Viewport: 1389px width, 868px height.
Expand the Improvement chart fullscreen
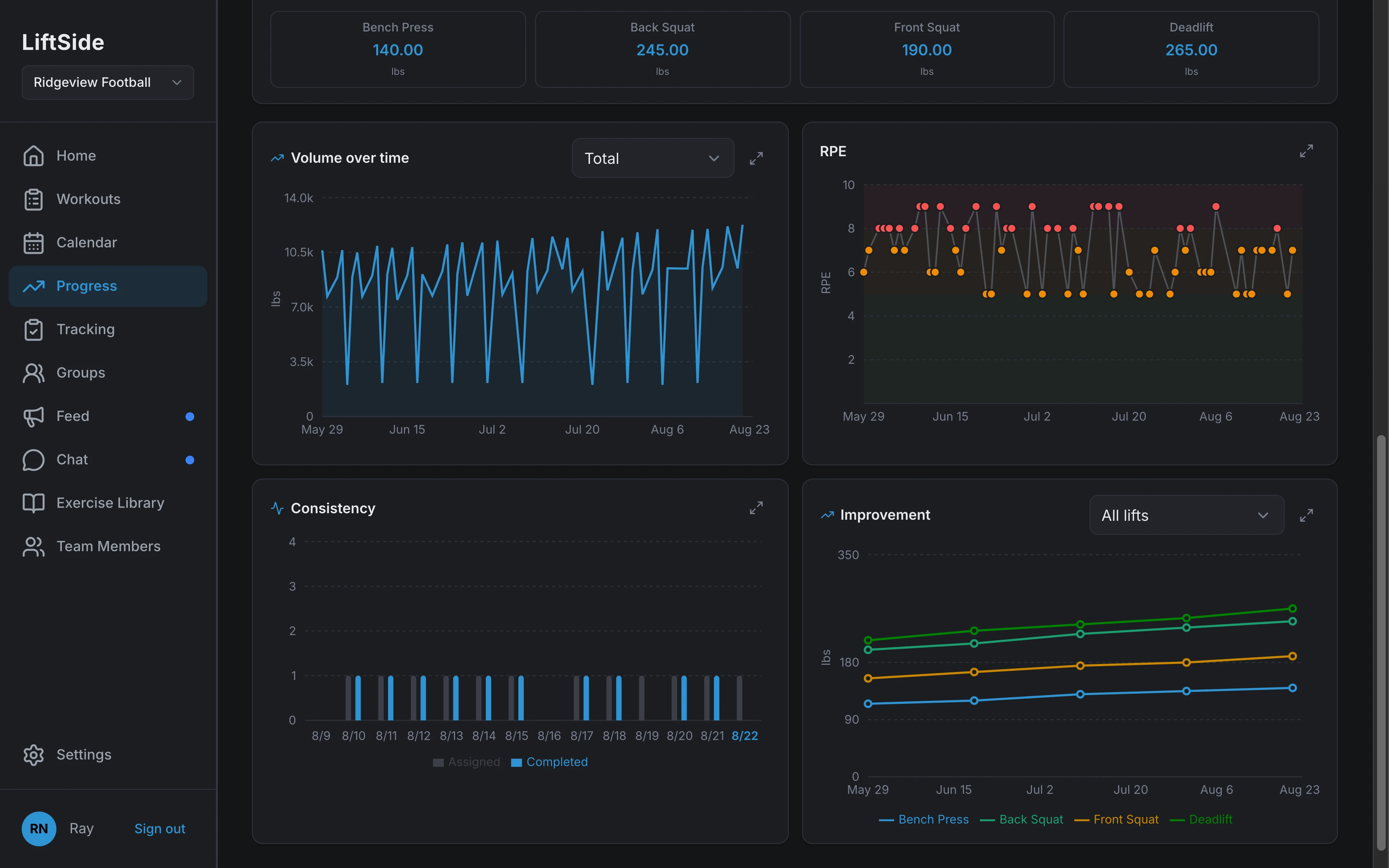[1307, 515]
